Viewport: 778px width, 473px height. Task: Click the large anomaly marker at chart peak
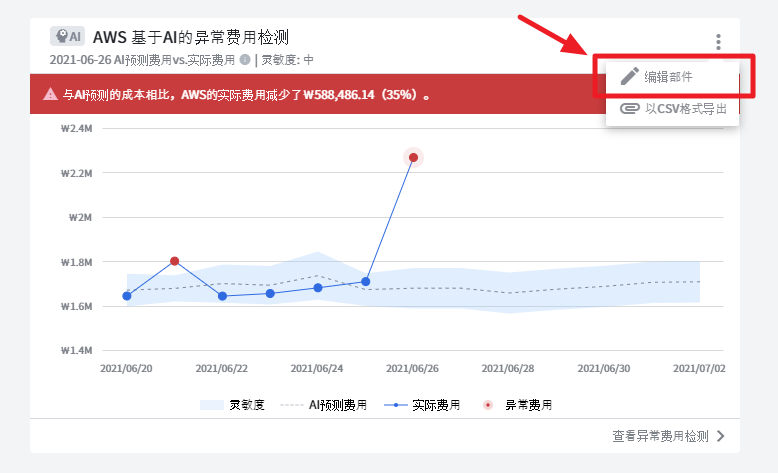[x=413, y=157]
